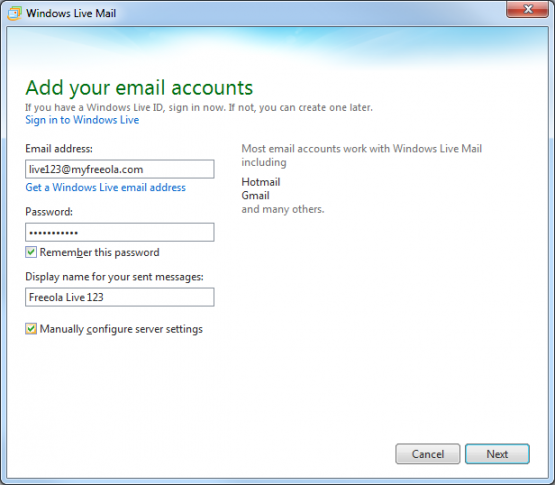Select the 'Add your email accounts' heading
Image resolution: width=555 pixels, height=485 pixels.
pos(139,88)
